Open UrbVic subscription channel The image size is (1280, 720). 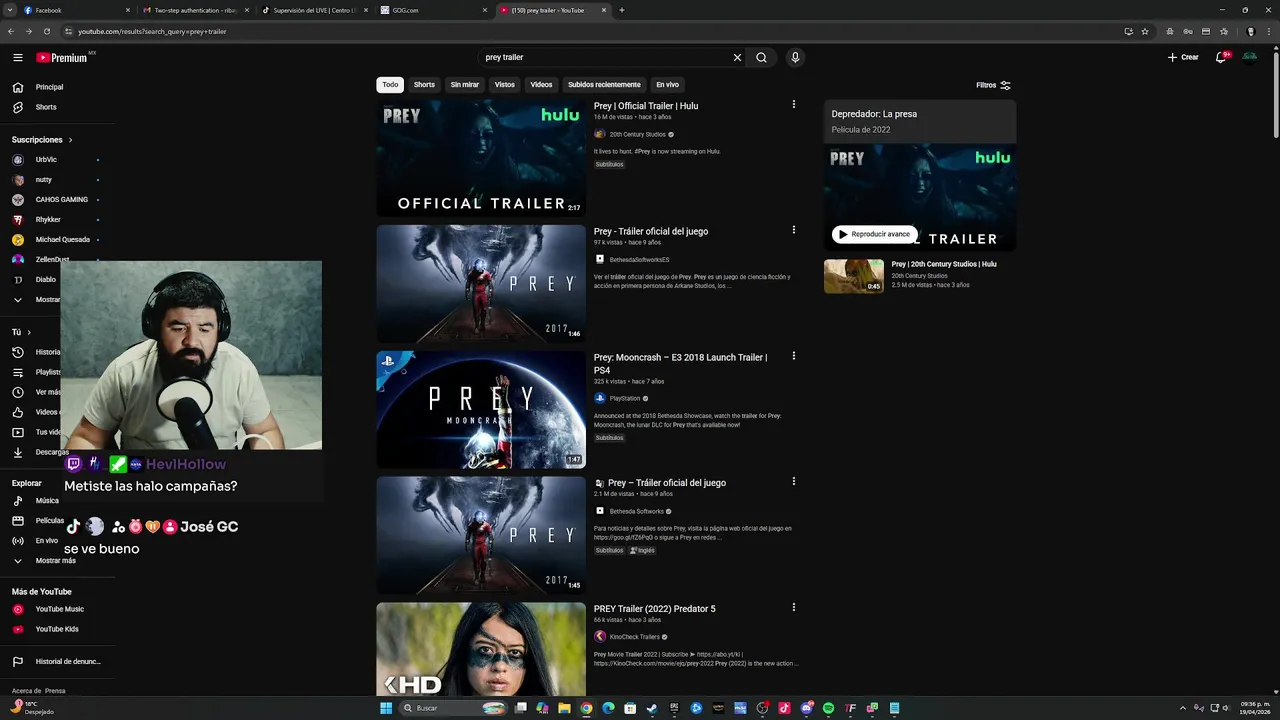click(46, 160)
